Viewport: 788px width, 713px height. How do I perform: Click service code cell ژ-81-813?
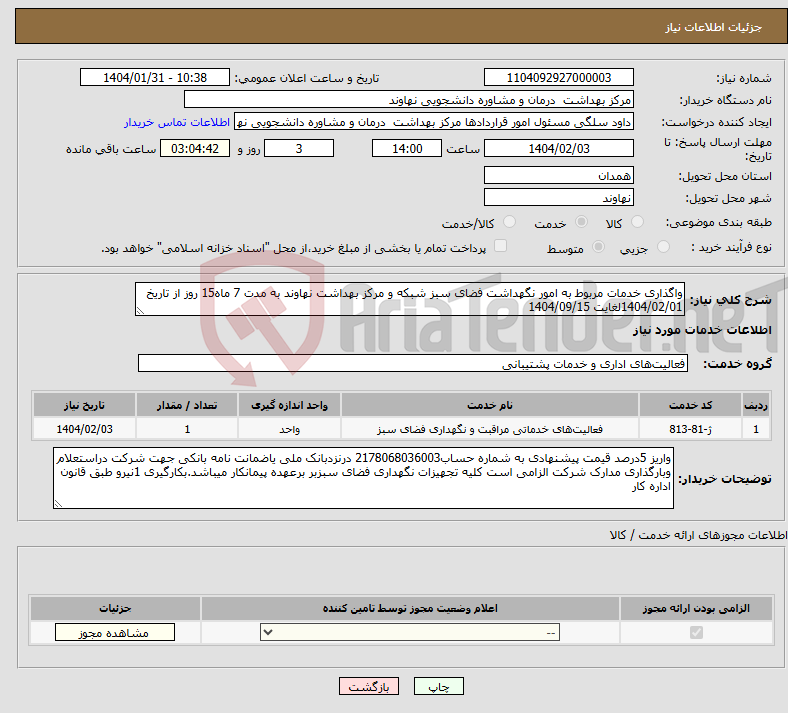691,429
